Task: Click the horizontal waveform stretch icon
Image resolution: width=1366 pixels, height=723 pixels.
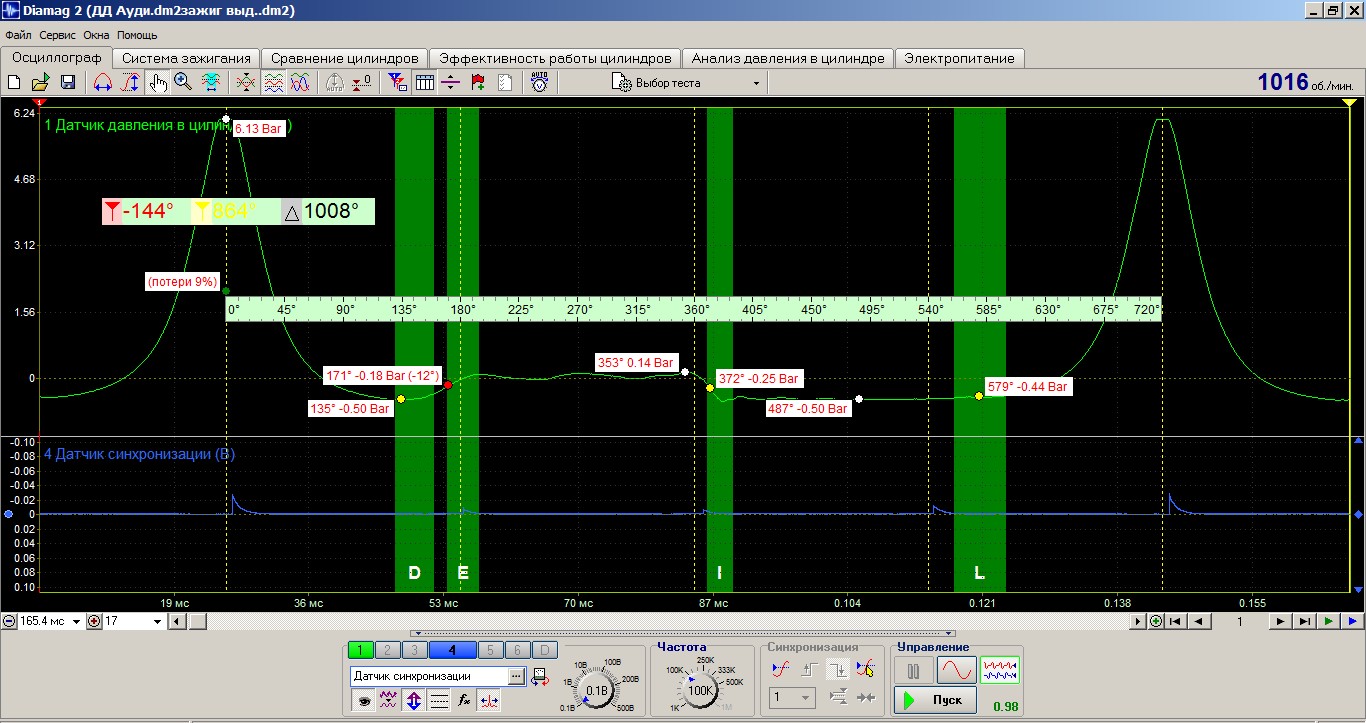Action: click(212, 83)
